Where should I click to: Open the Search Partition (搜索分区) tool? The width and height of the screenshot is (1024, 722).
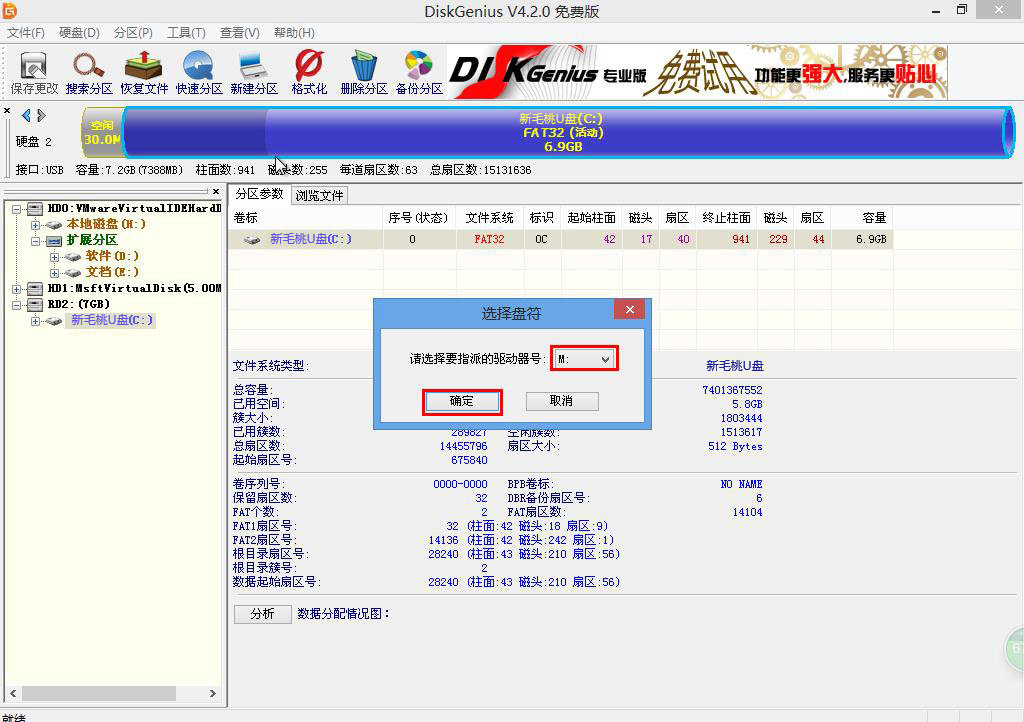pos(89,72)
